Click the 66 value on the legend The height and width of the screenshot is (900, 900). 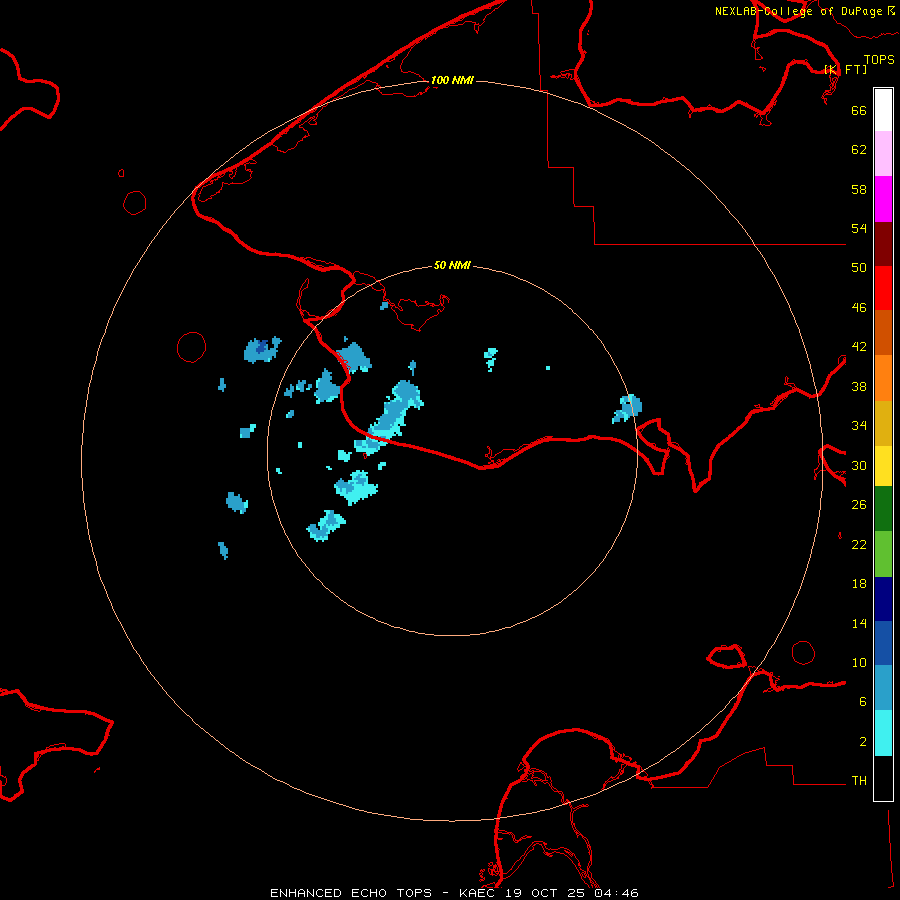point(859,110)
